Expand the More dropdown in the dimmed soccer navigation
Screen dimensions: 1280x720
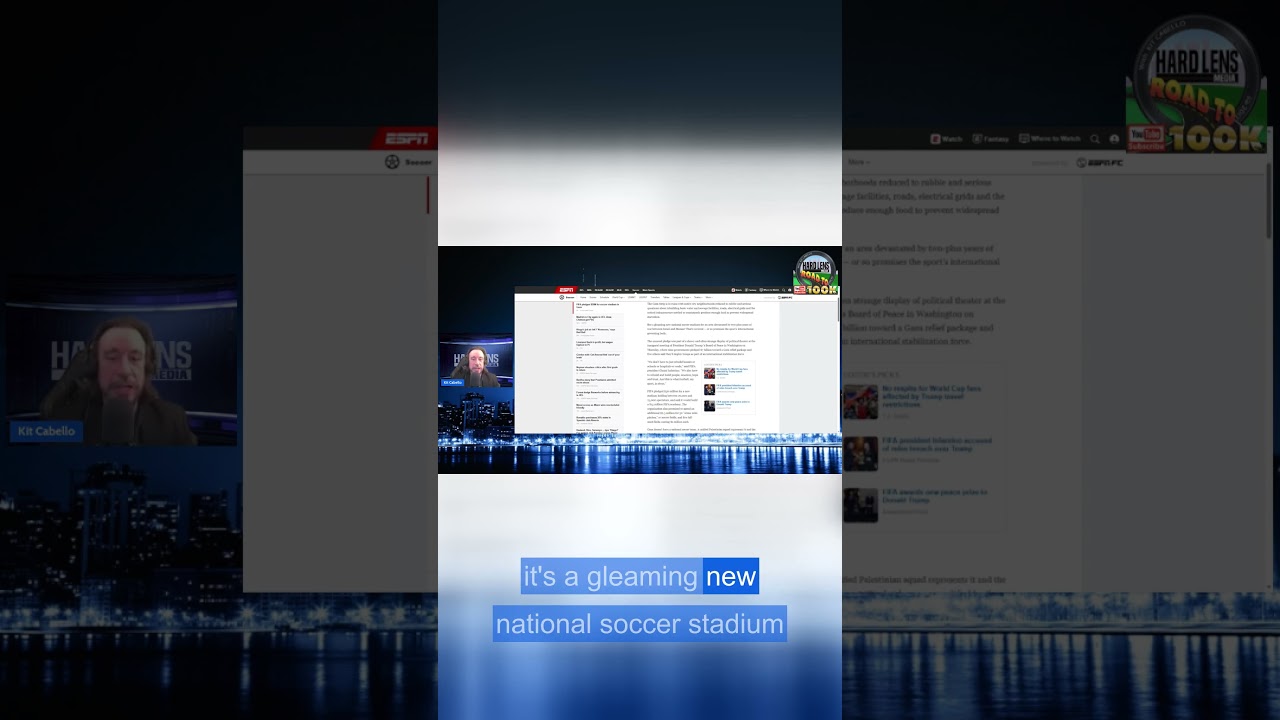click(858, 162)
